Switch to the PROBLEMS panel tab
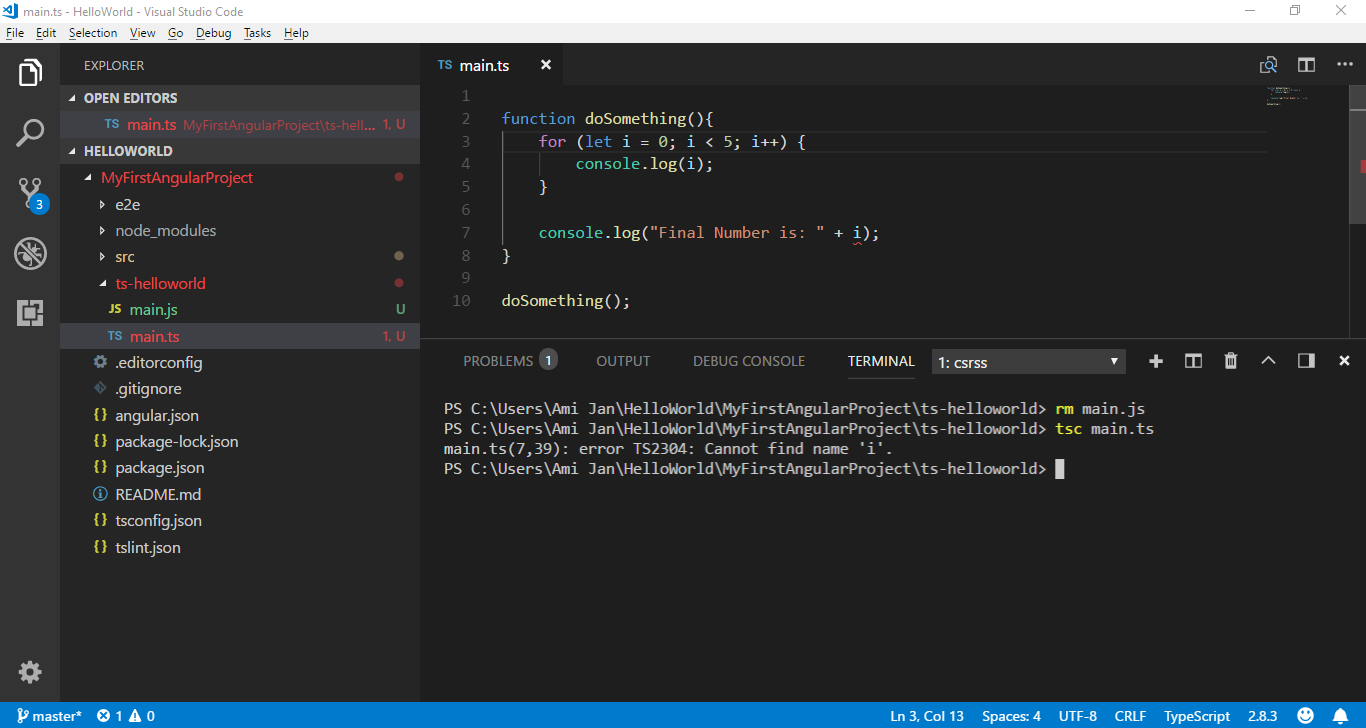Viewport: 1366px width, 728px height. pyautogui.click(x=509, y=361)
